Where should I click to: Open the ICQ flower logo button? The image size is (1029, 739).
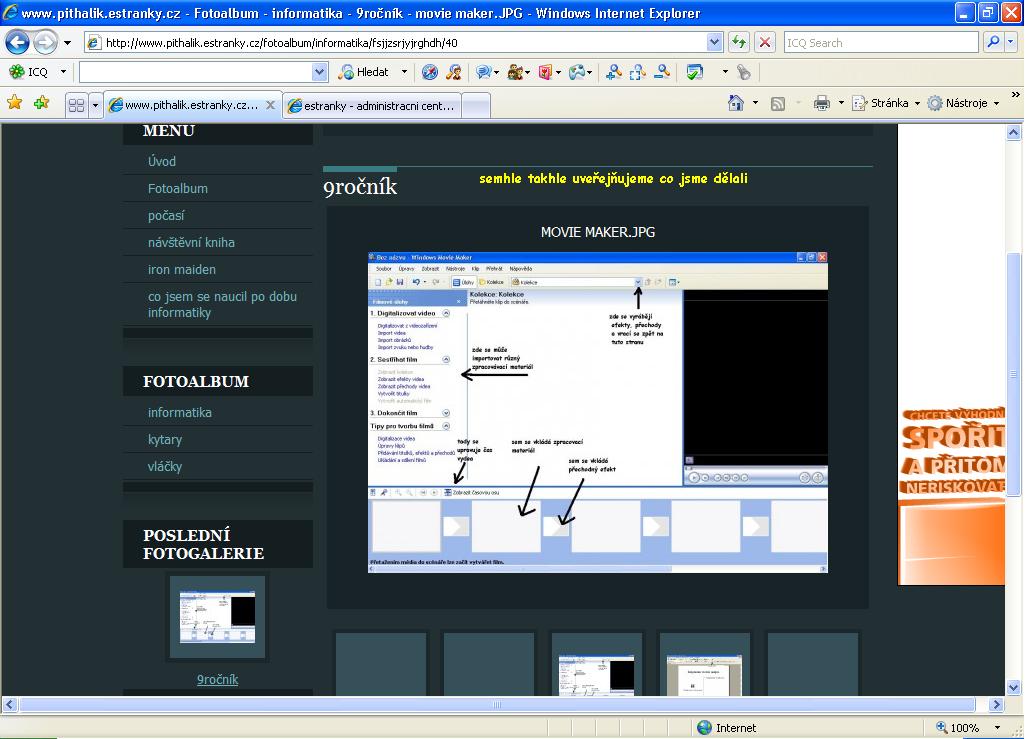16,72
